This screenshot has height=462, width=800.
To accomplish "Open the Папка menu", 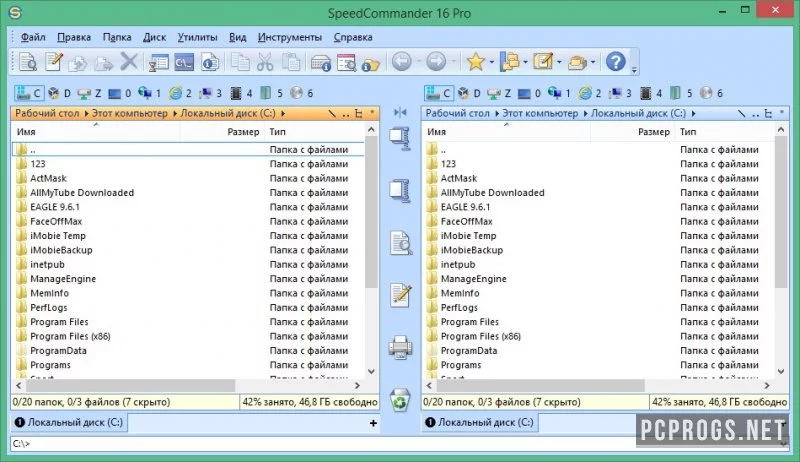I will 117,37.
